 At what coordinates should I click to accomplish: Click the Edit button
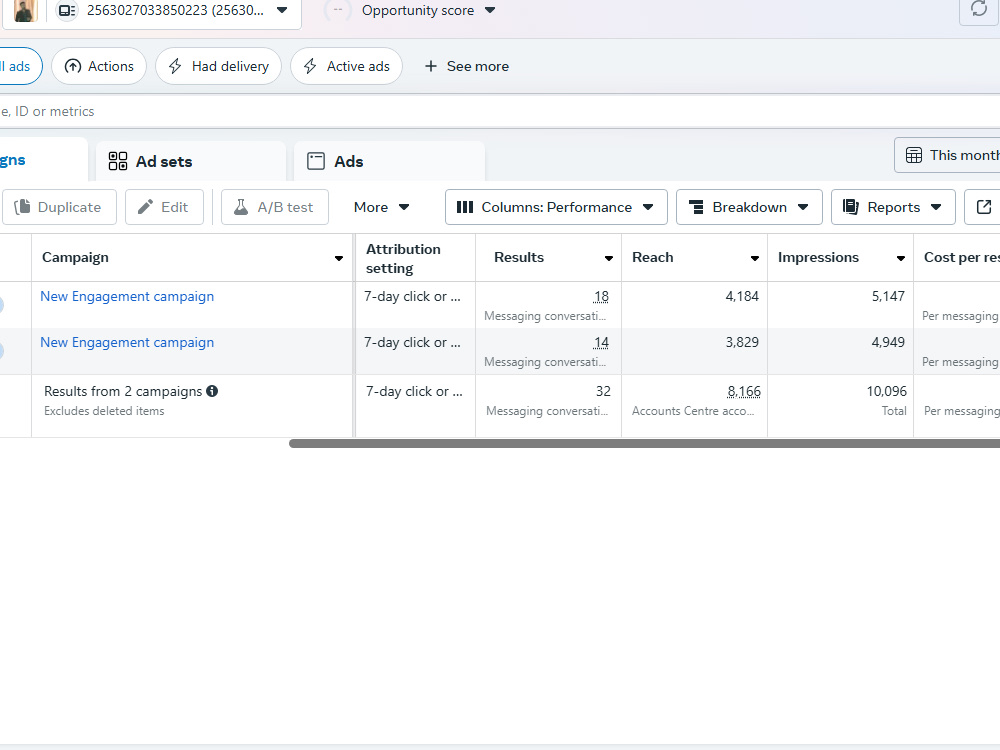point(165,207)
